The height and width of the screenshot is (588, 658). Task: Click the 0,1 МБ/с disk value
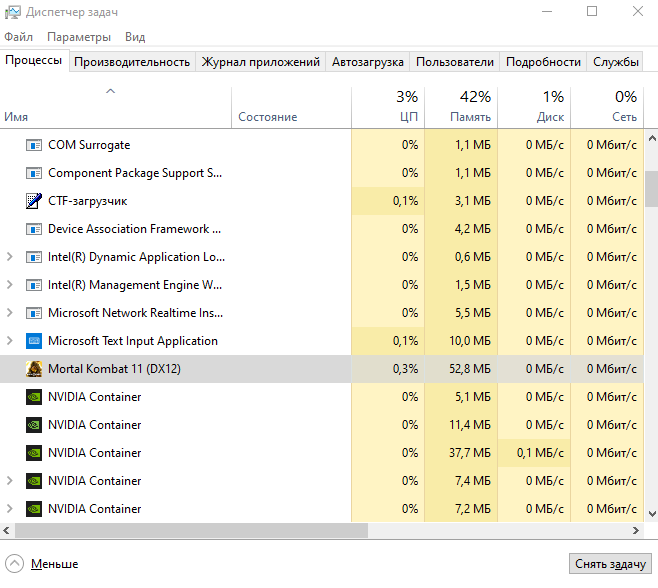click(540, 453)
